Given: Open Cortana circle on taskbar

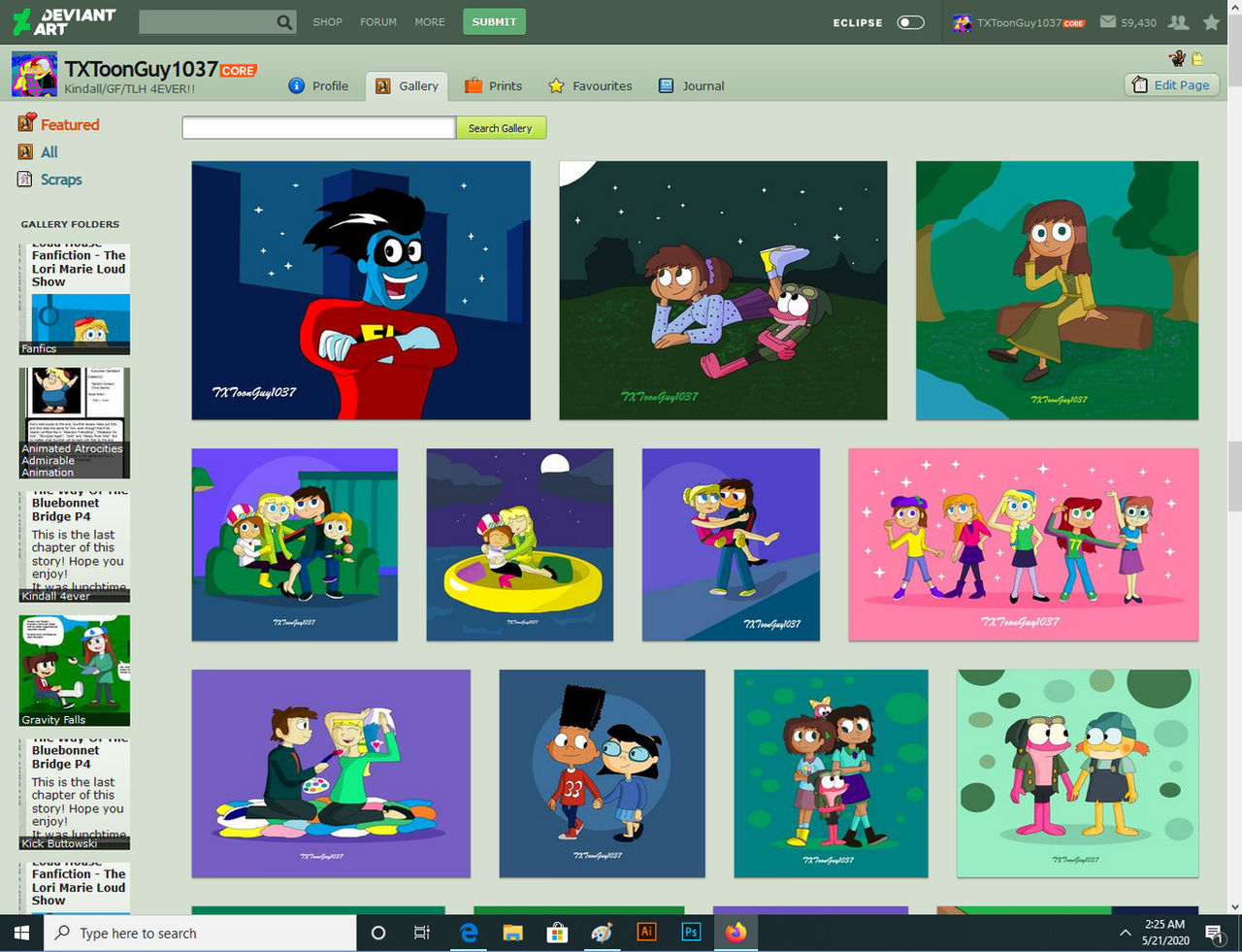Looking at the screenshot, I should [x=378, y=933].
